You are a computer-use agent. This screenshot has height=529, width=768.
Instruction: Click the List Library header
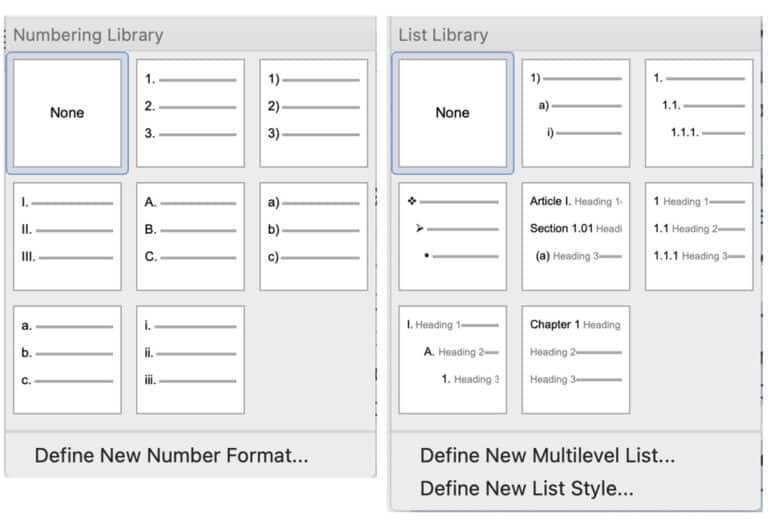point(443,35)
